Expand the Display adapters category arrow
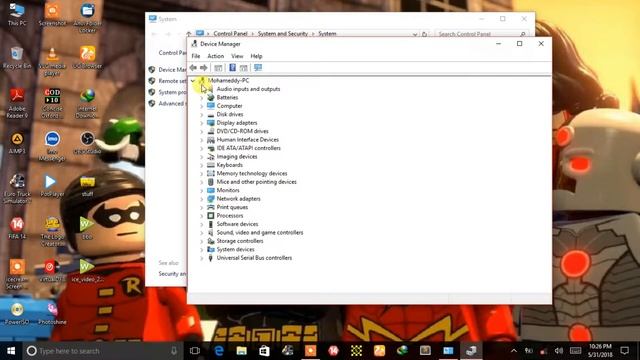 pyautogui.click(x=201, y=123)
